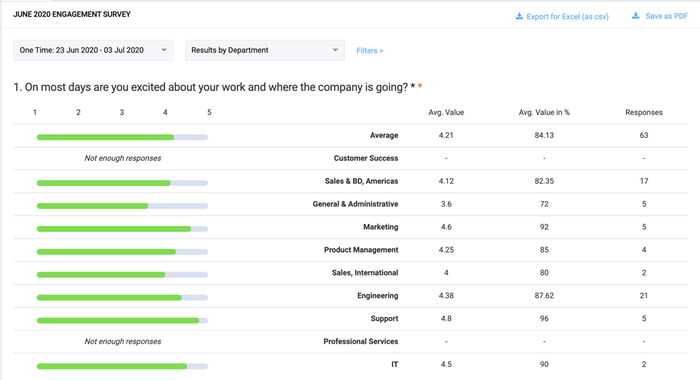
Task: Click the IT department score bar
Action: click(x=122, y=366)
